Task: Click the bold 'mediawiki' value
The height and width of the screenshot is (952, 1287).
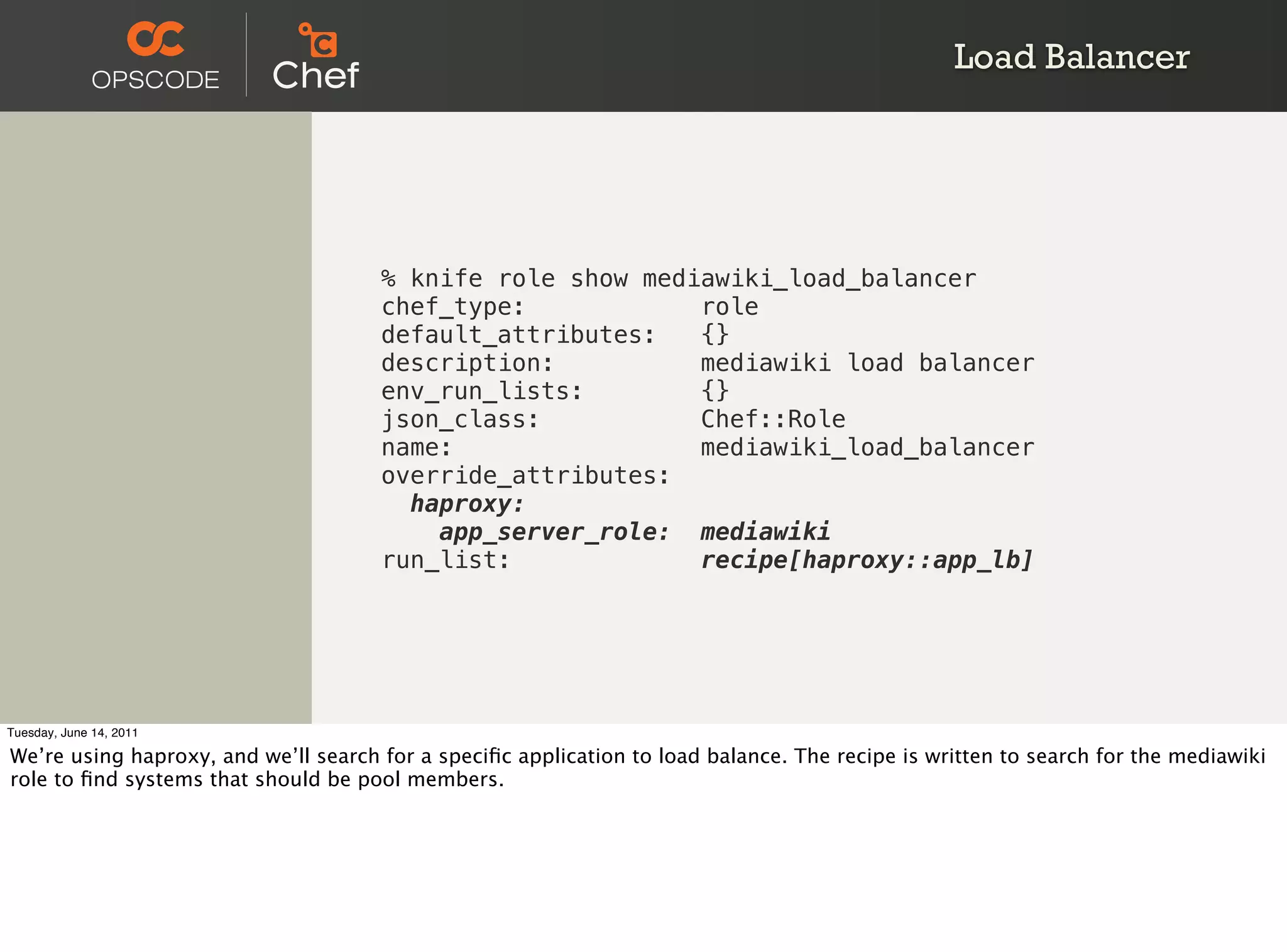Action: coord(765,532)
